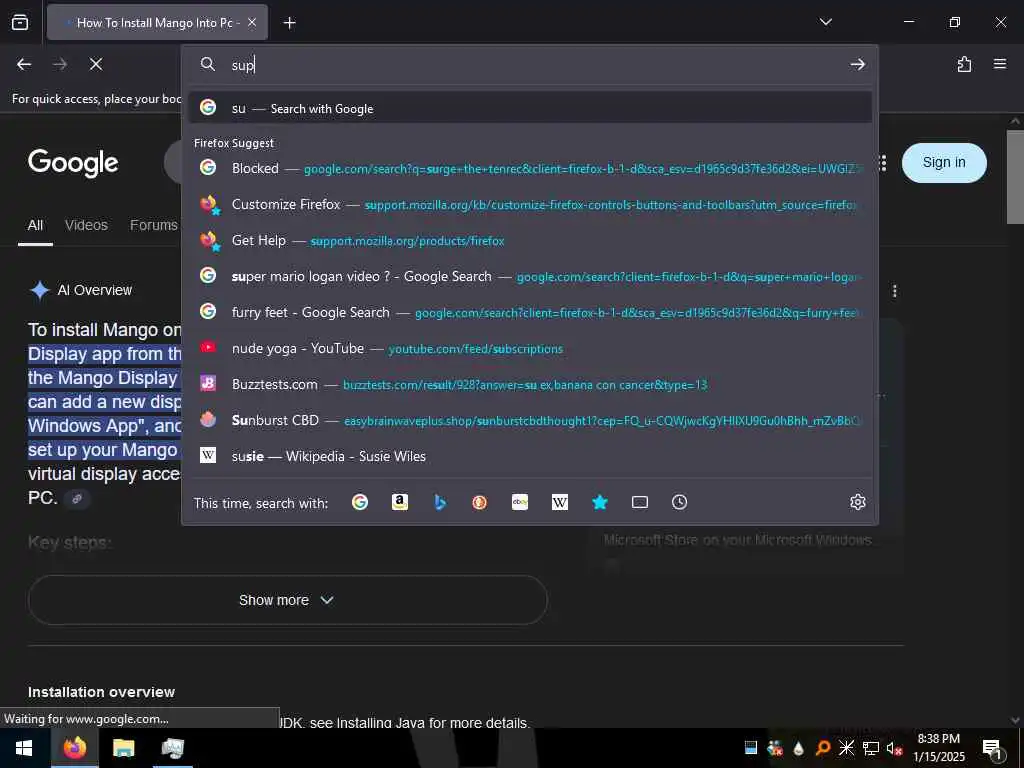
Task: Search this time with Google icon
Action: (x=360, y=502)
